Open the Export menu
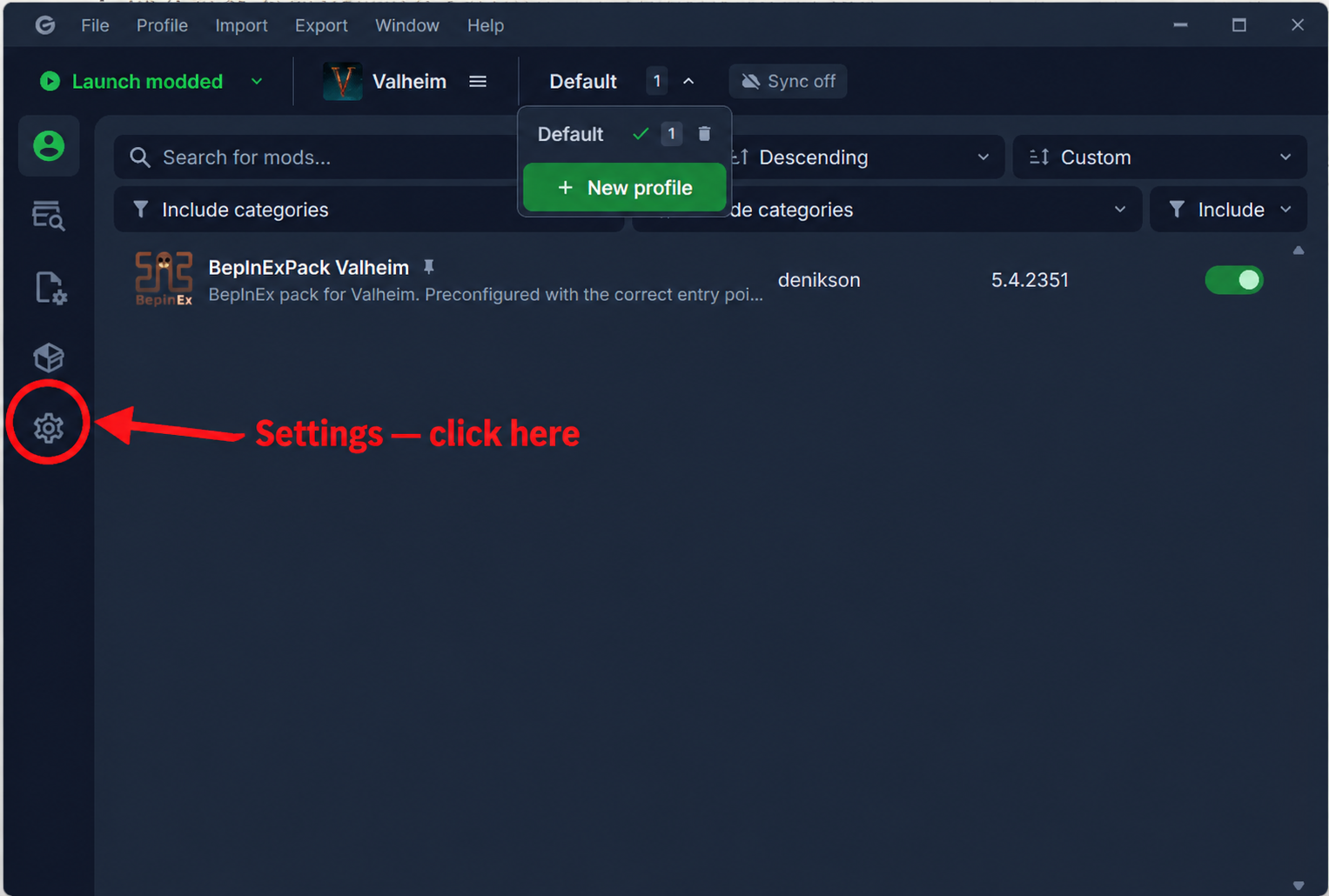Screen dimensions: 1329x896 [321, 25]
